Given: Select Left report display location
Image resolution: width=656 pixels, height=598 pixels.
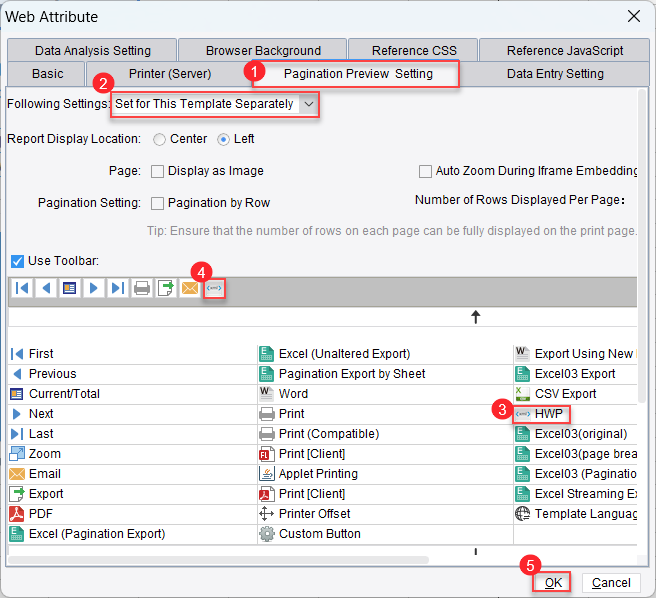Looking at the screenshot, I should [223, 139].
